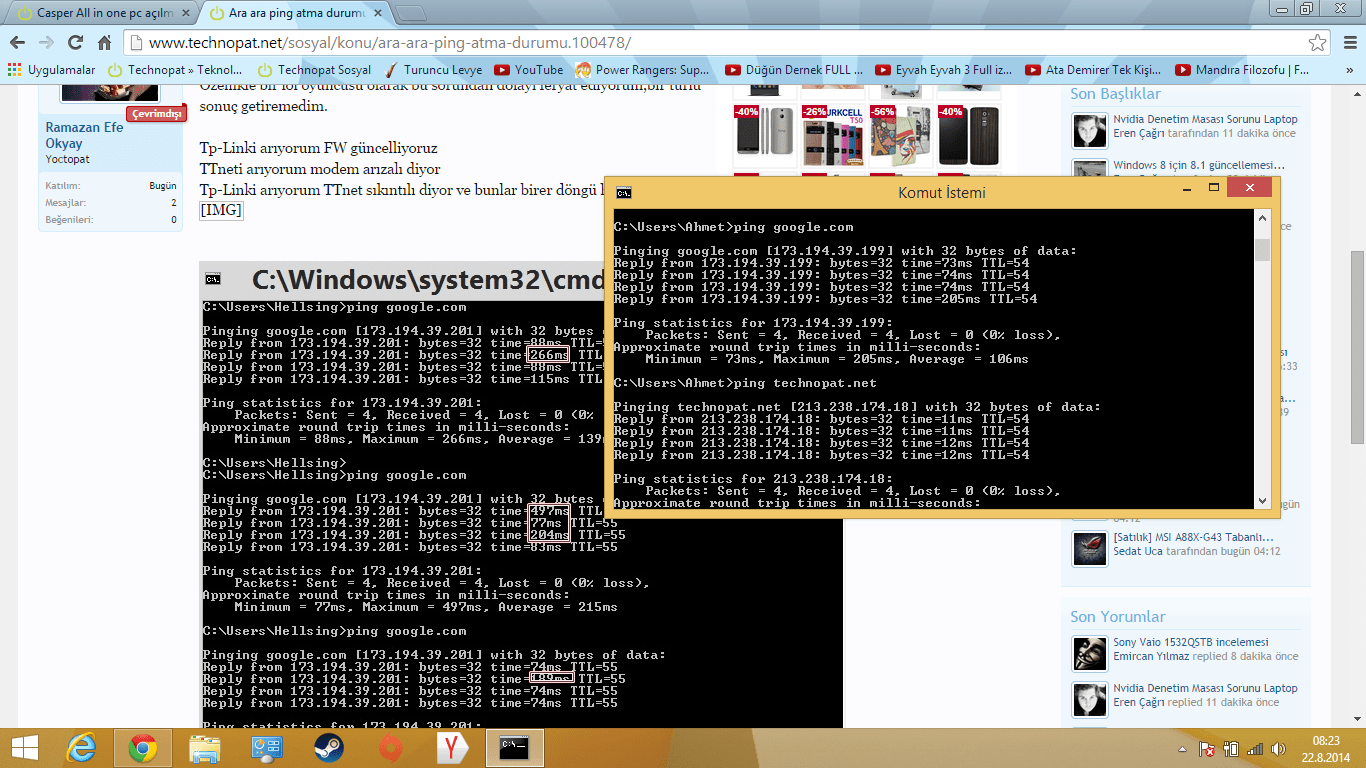The width and height of the screenshot is (1366, 768).
Task: Switch to Chrome in the taskbar
Action: (142, 748)
